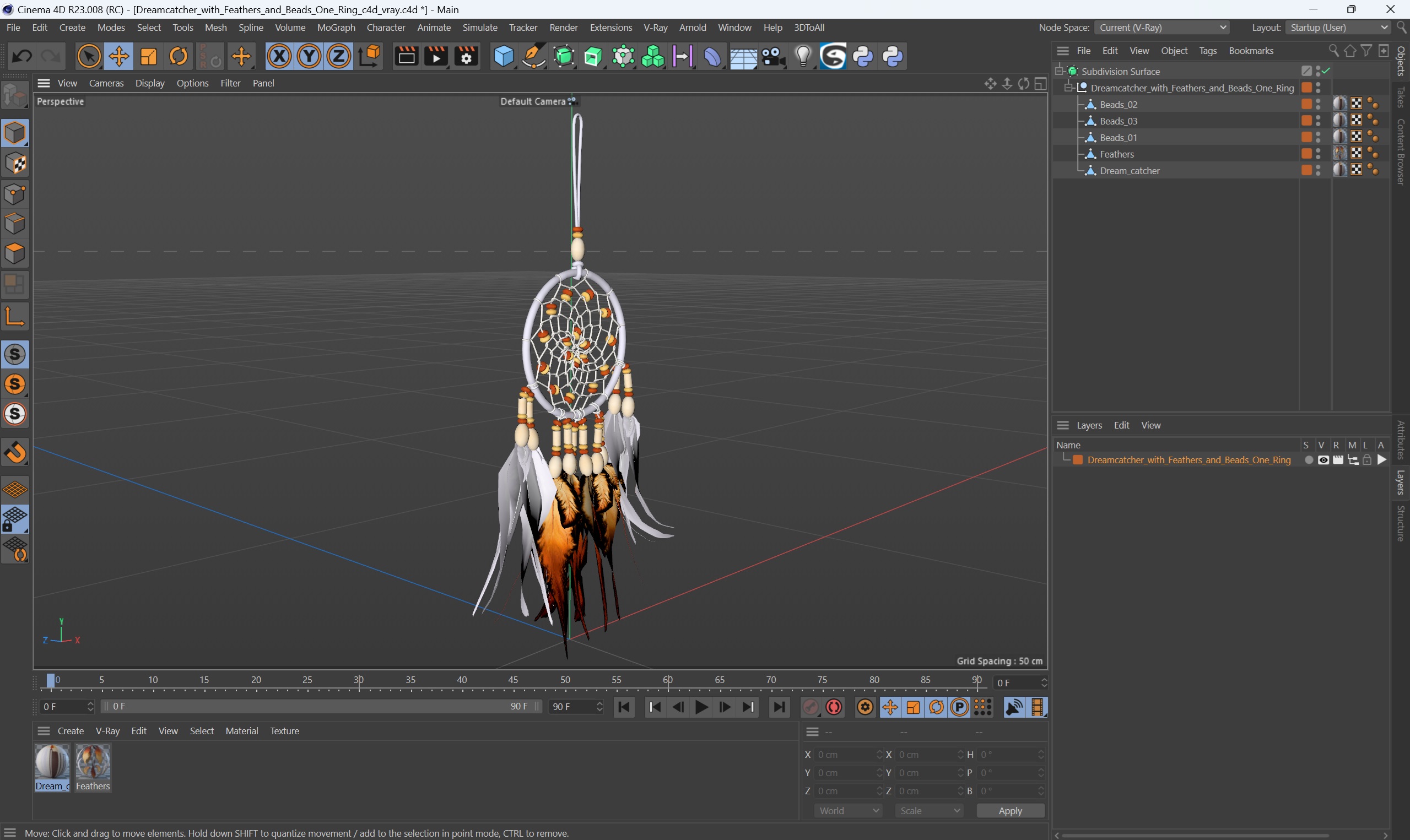Open viewport Cameras menu
Screen dimensions: 1410x840
coord(106,83)
